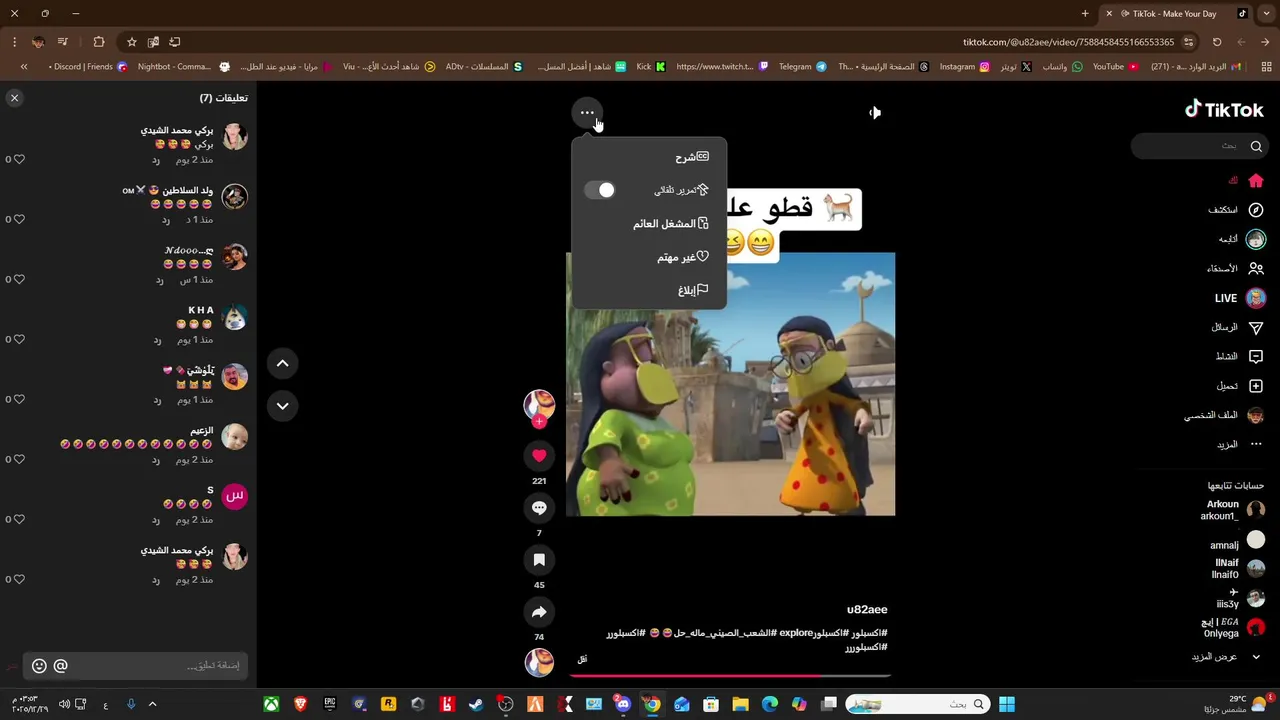The width and height of the screenshot is (1280, 720).
Task: Open ولد السلاطين's avatar in the comments
Action: pos(235,197)
